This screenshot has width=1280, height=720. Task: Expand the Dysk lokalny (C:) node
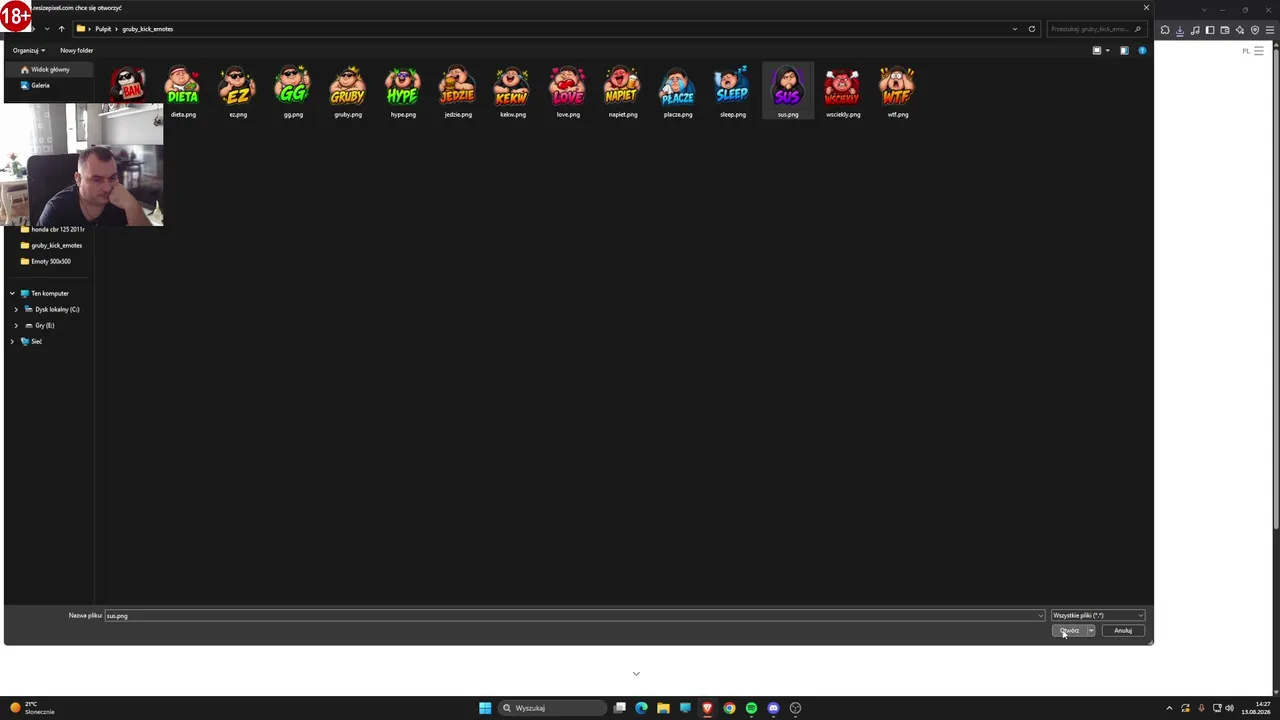[x=16, y=309]
